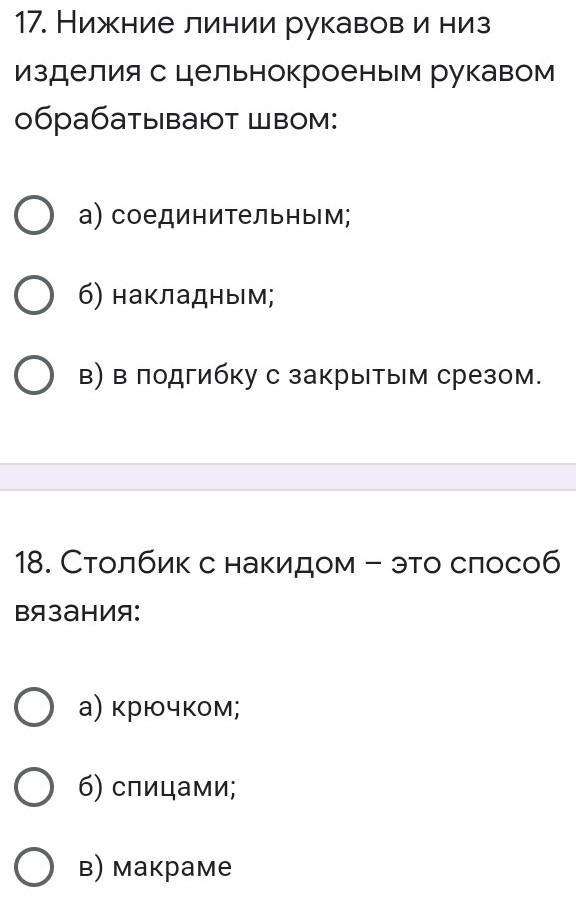The width and height of the screenshot is (576, 906).
Task: Choose radio option 'в) макраме'
Action: 34,867
